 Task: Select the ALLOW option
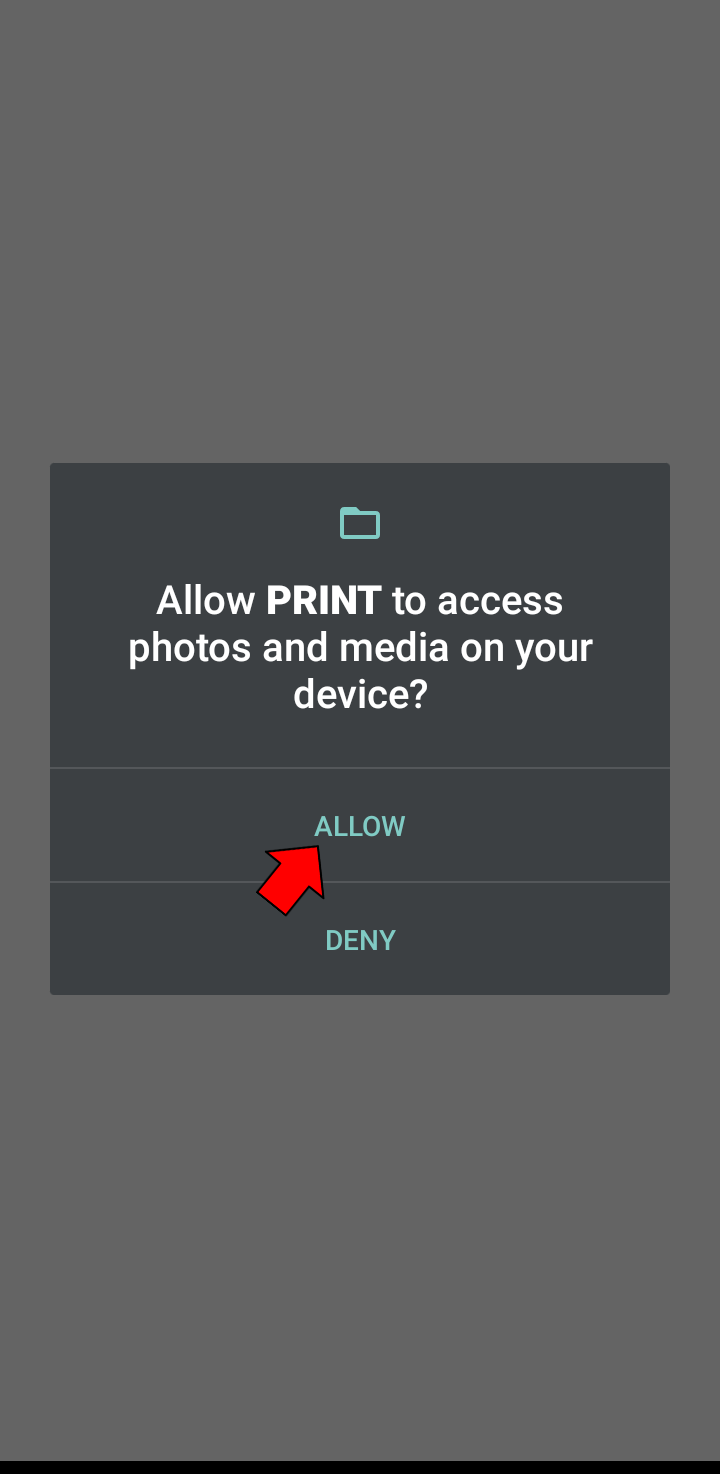coord(360,826)
